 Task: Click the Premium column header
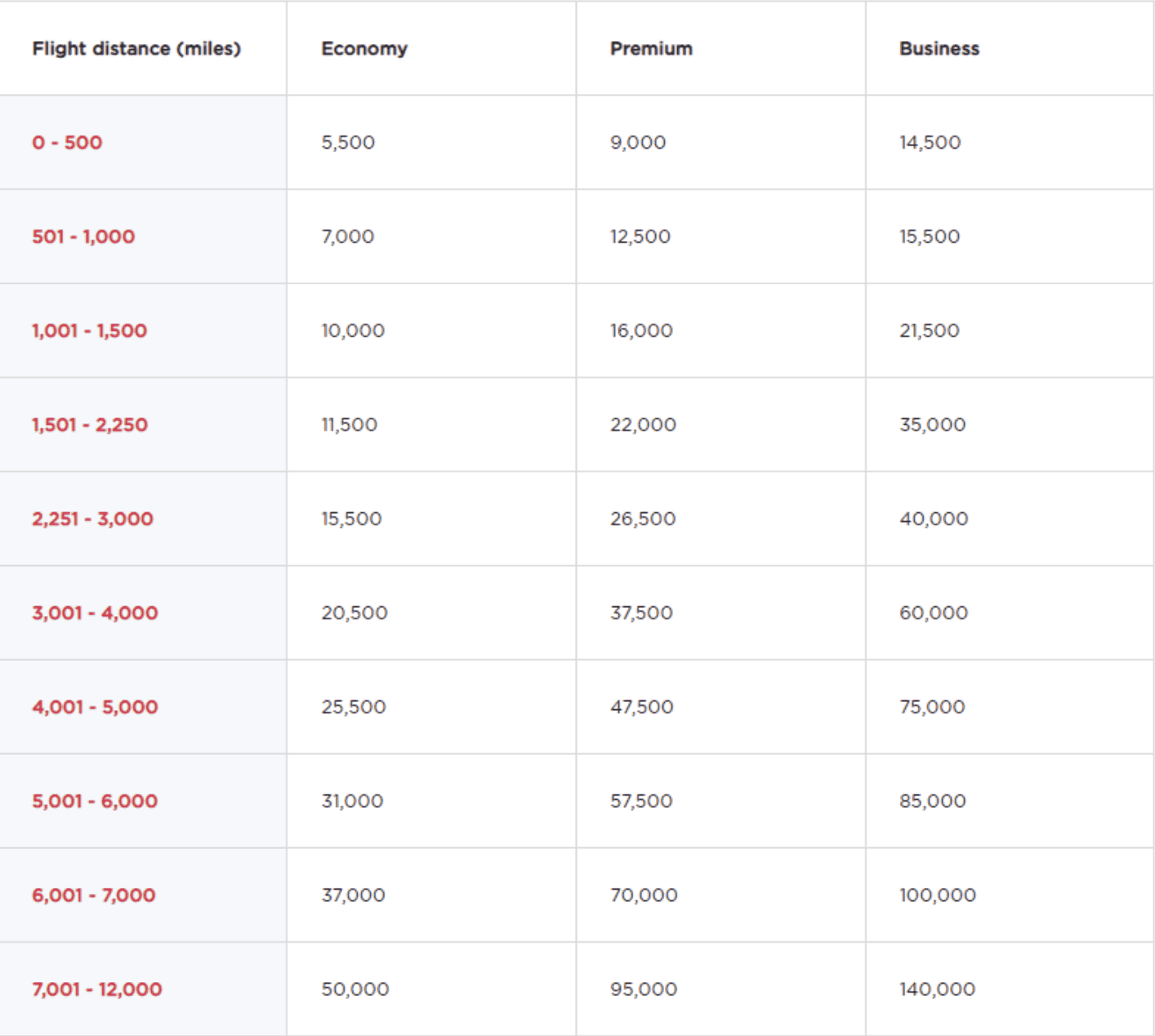pos(651,49)
